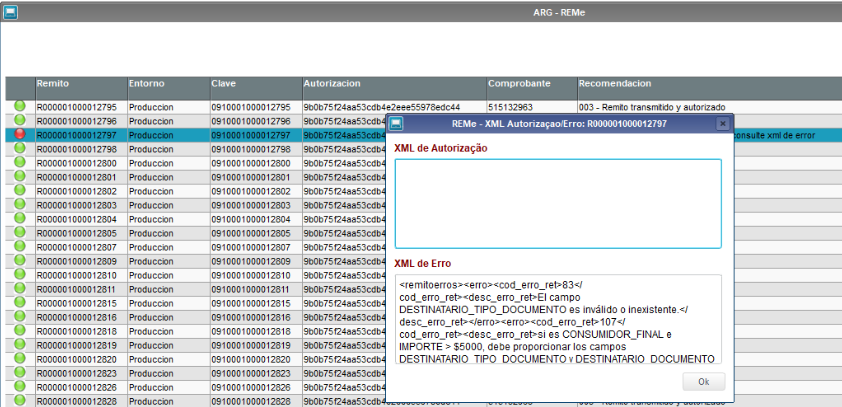
Task: Click the 'XML de Autorização' label
Action: [x=441, y=148]
